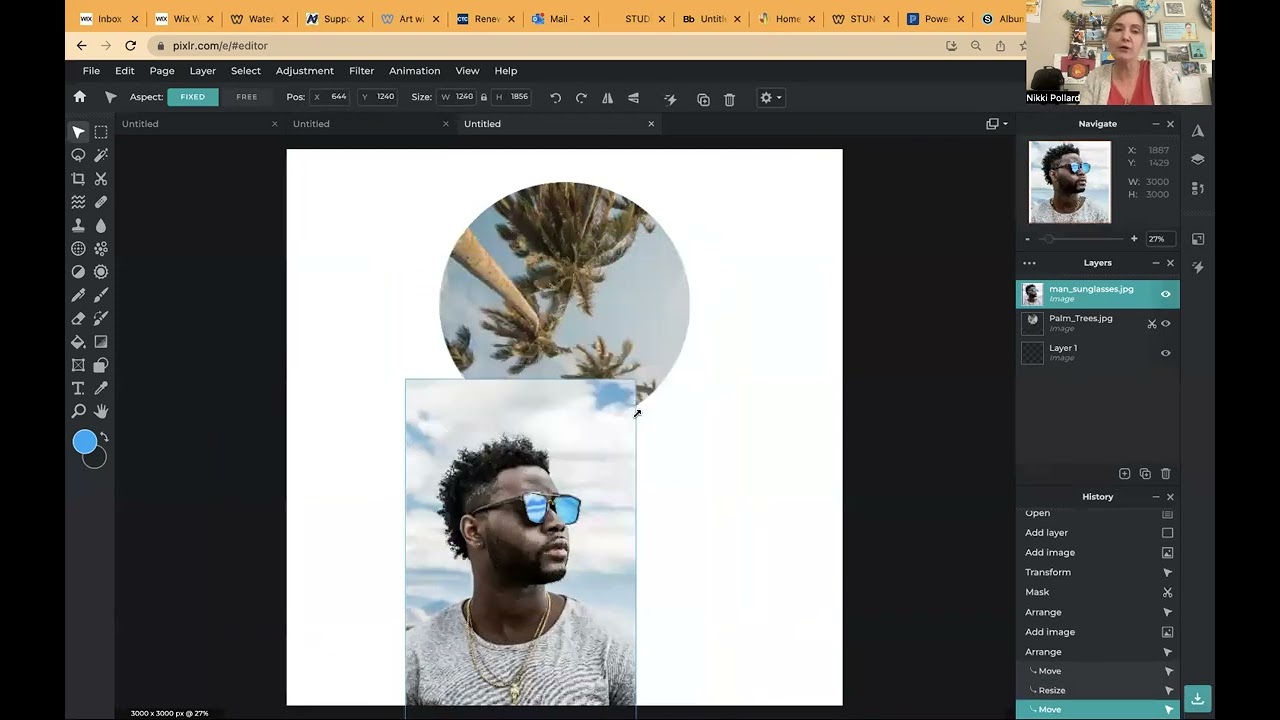This screenshot has height=720, width=1280.
Task: Open the black background color swatch
Action: (x=95, y=460)
